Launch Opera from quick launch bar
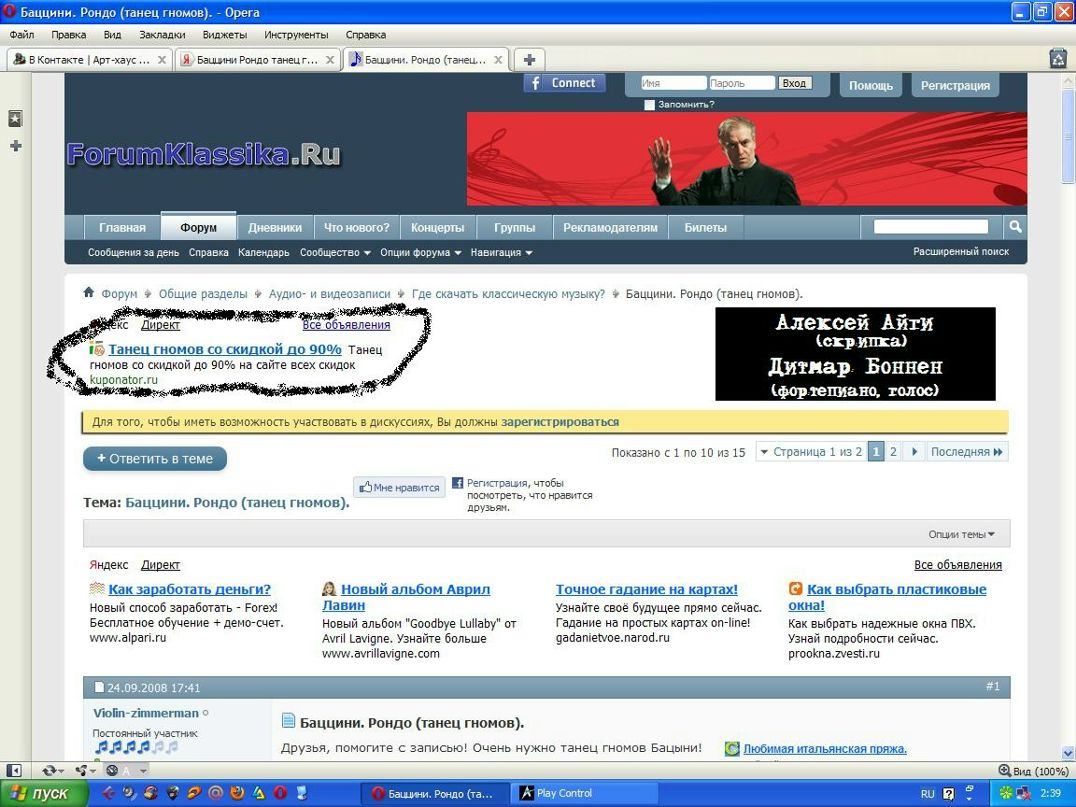This screenshot has width=1076, height=807. click(280, 793)
